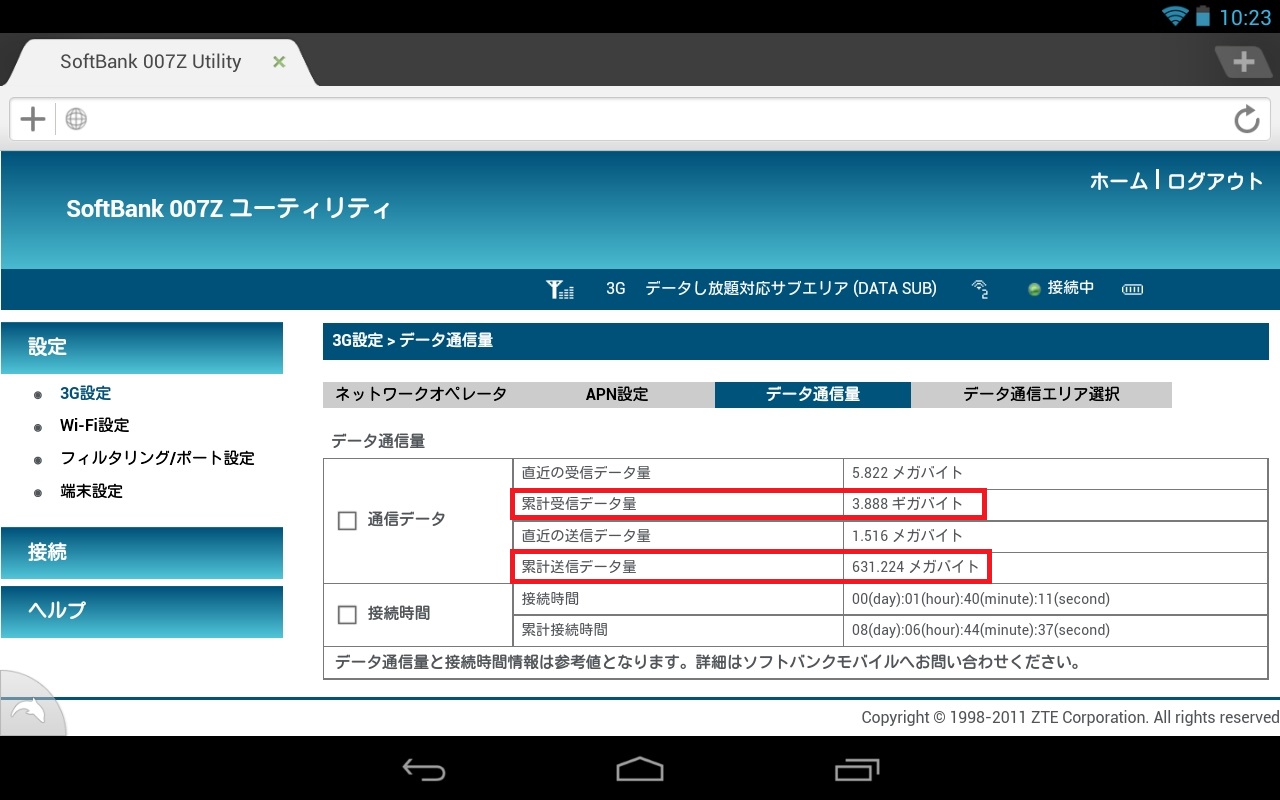The image size is (1280, 800).
Task: Go to ホーム link
Action: tap(1118, 181)
